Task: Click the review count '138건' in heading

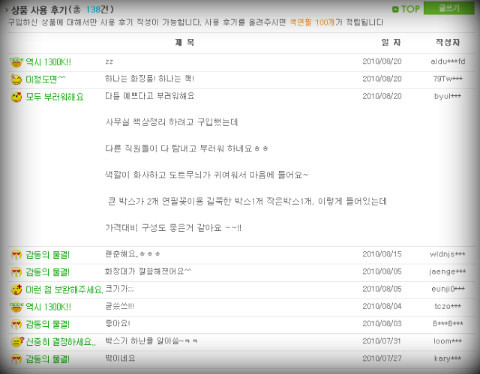Action: pyautogui.click(x=97, y=10)
